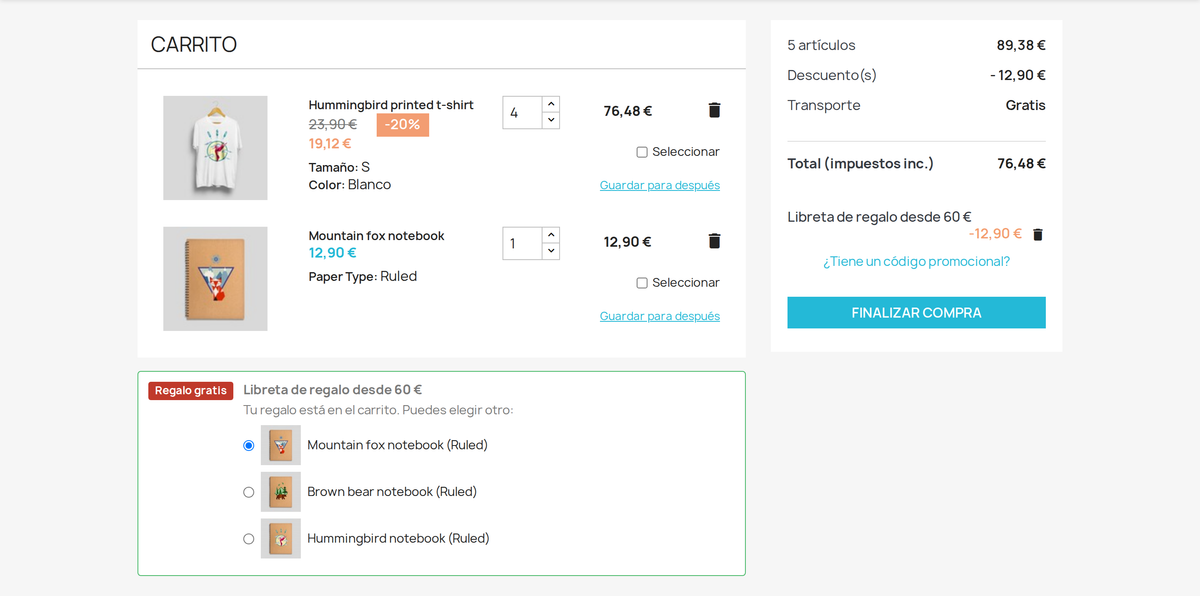Click the Total (impuestos inc.) label

(x=860, y=164)
